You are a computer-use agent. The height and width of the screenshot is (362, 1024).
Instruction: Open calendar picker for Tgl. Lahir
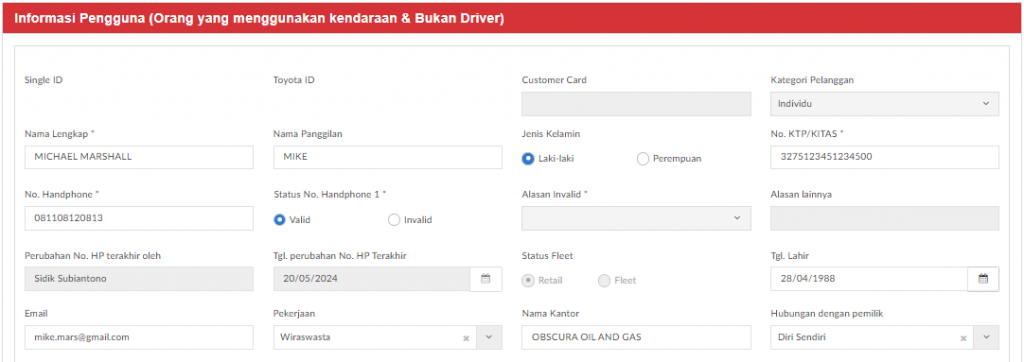point(983,279)
